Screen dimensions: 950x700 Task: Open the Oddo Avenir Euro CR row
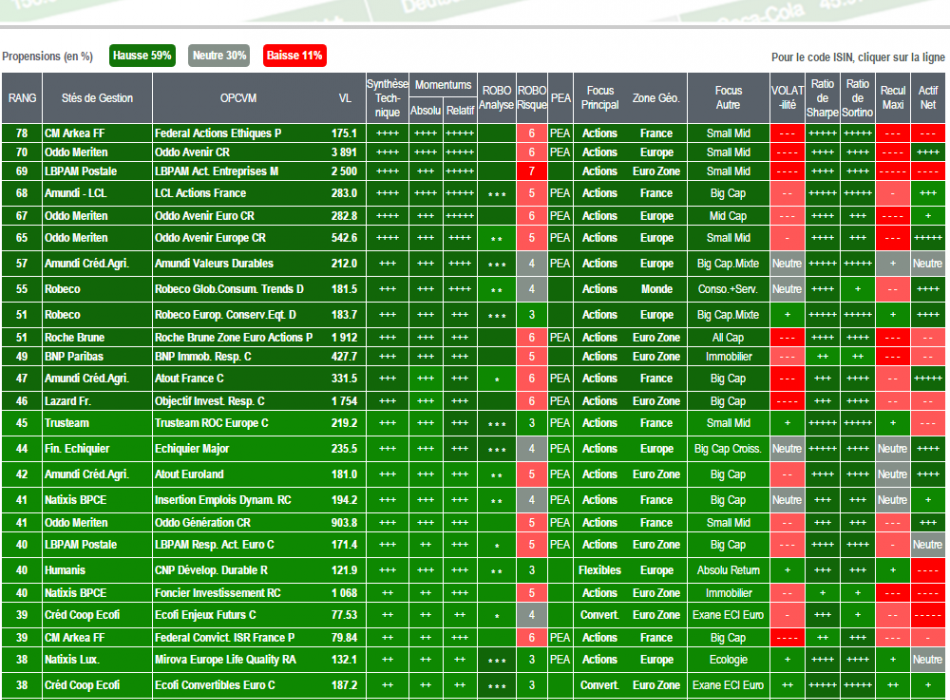click(473, 216)
